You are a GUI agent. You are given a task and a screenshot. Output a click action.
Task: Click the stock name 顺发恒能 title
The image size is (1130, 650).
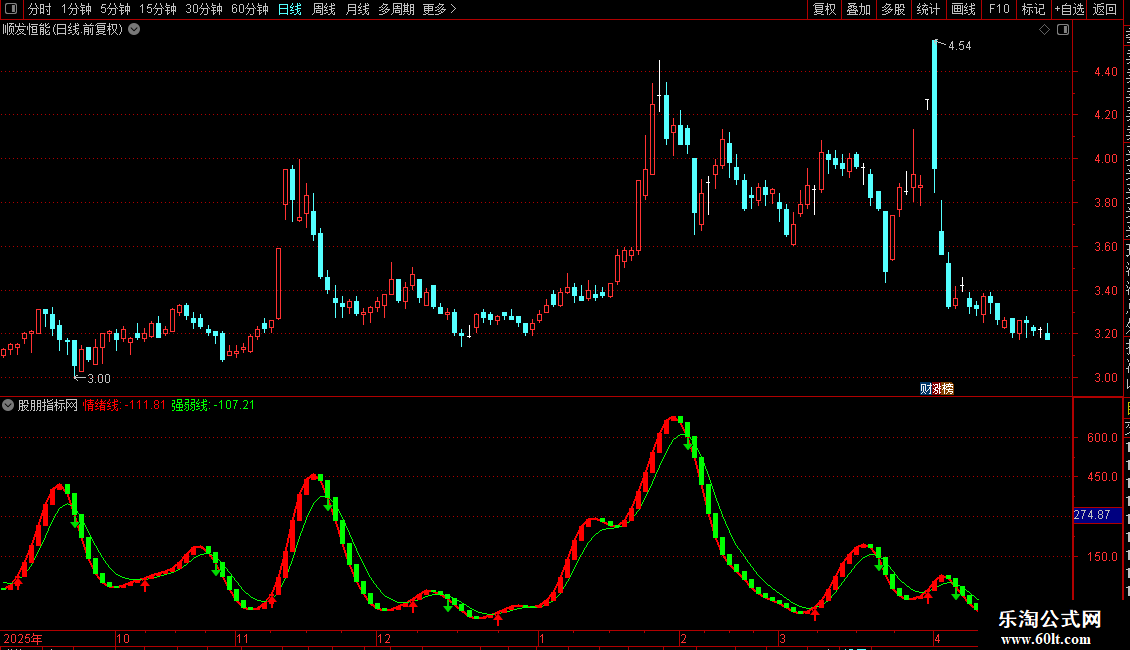click(63, 30)
